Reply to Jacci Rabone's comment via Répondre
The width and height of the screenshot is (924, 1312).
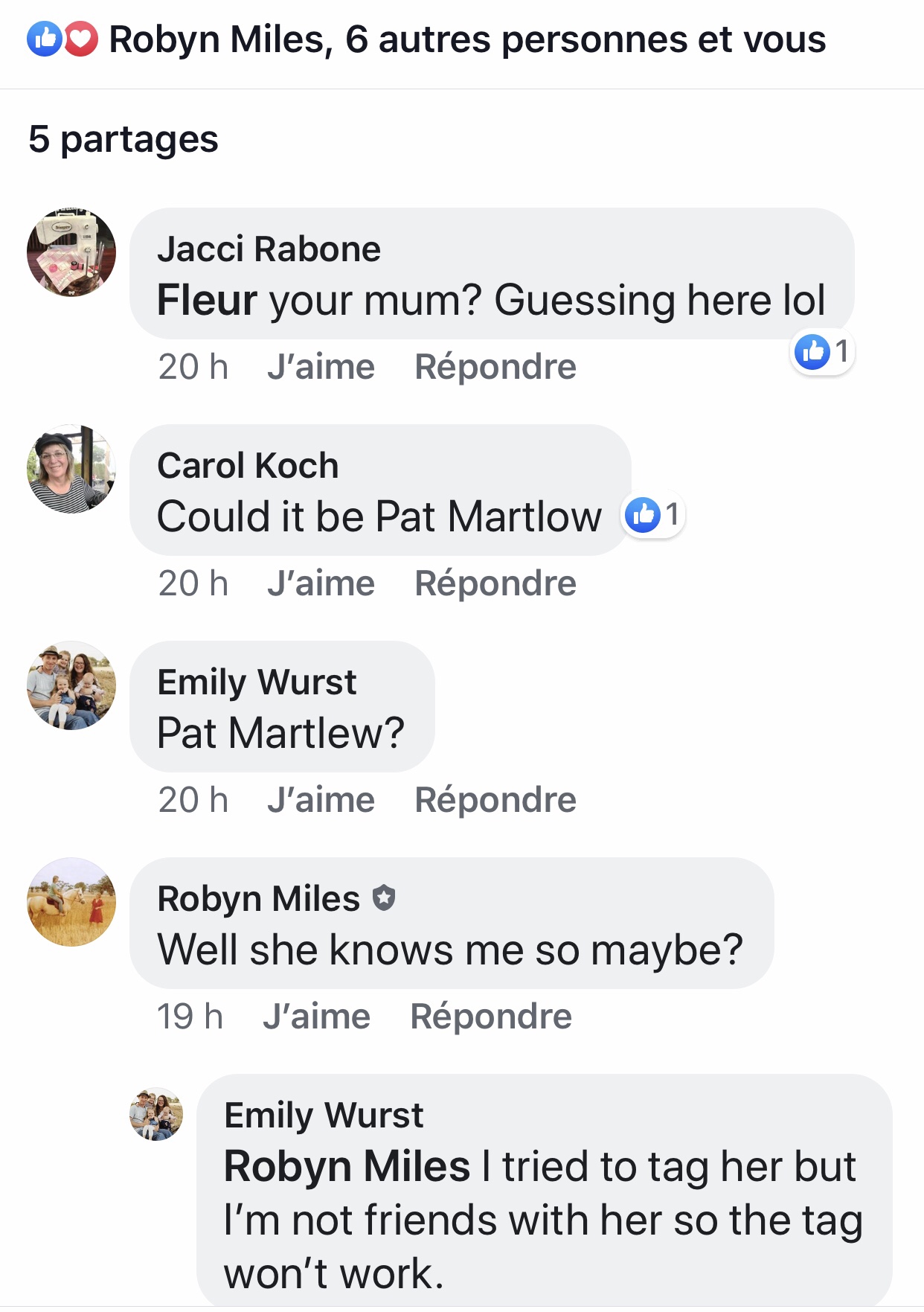click(495, 367)
